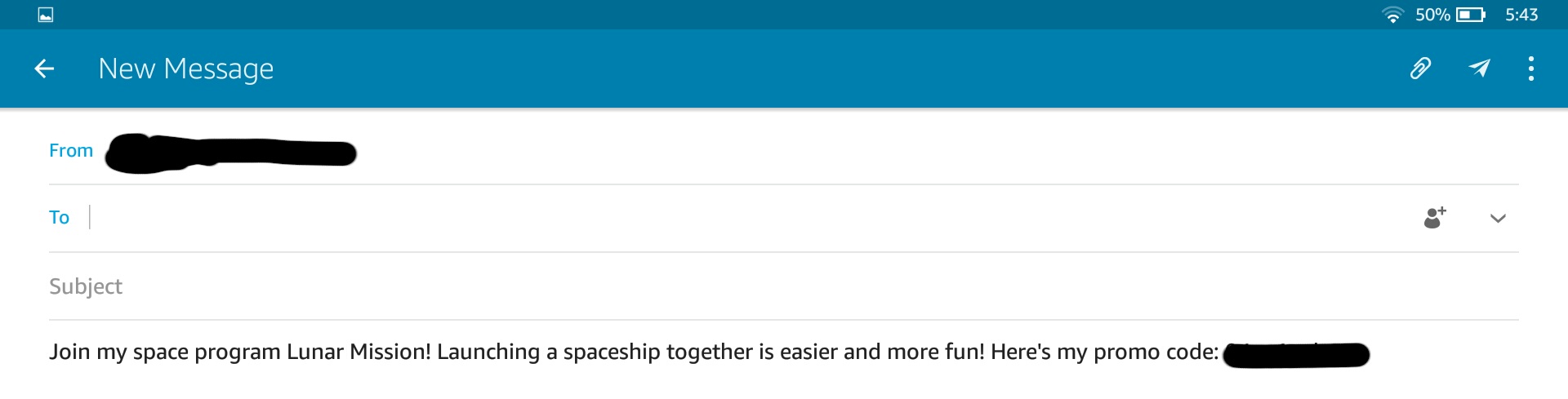Tap the back arrow icon

click(x=44, y=69)
